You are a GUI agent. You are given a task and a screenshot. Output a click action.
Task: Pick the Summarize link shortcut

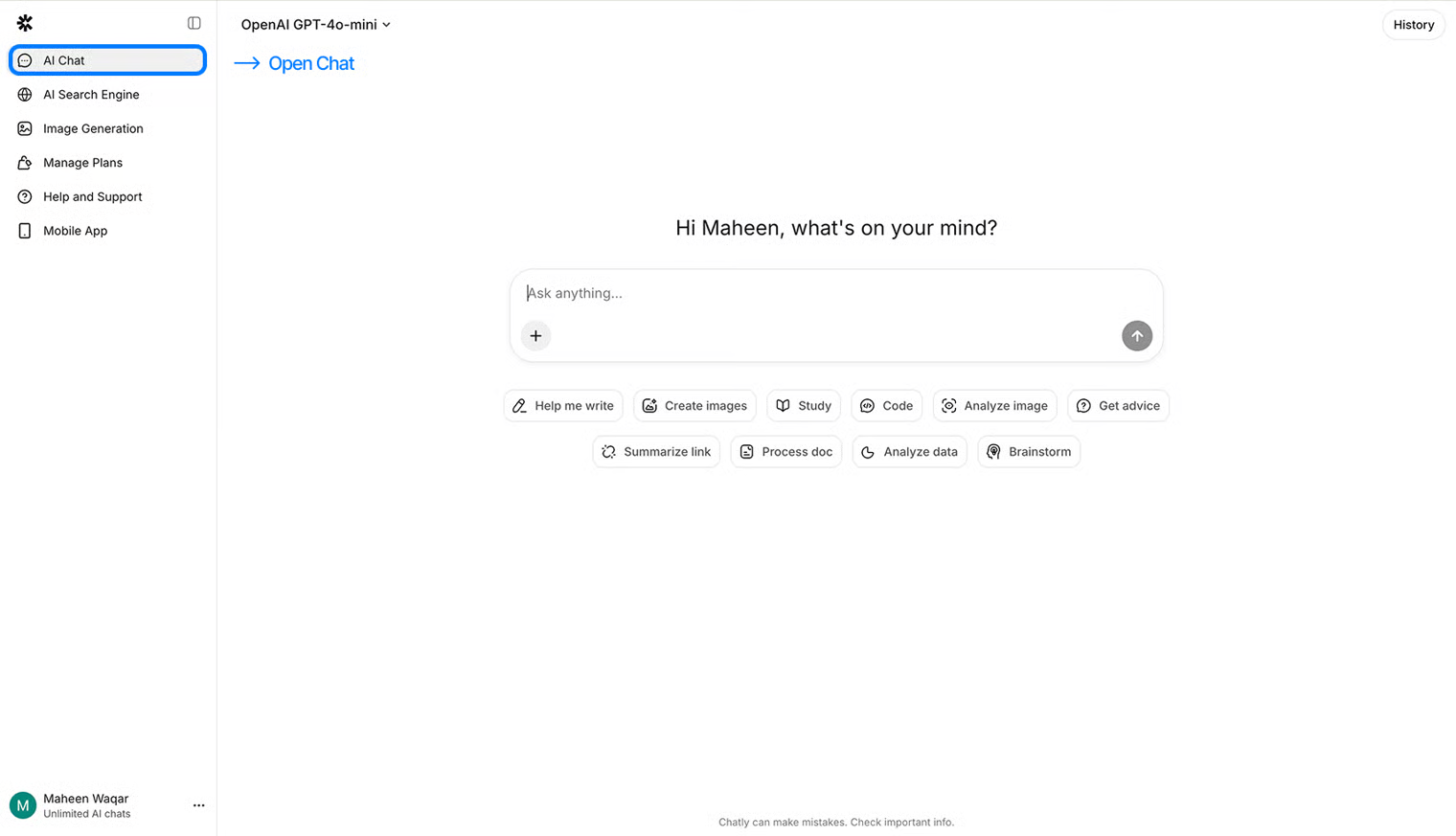click(656, 452)
